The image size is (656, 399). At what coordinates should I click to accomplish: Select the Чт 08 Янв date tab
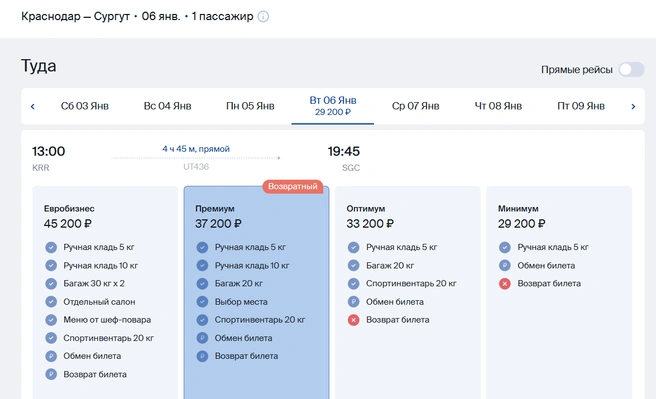tap(498, 106)
